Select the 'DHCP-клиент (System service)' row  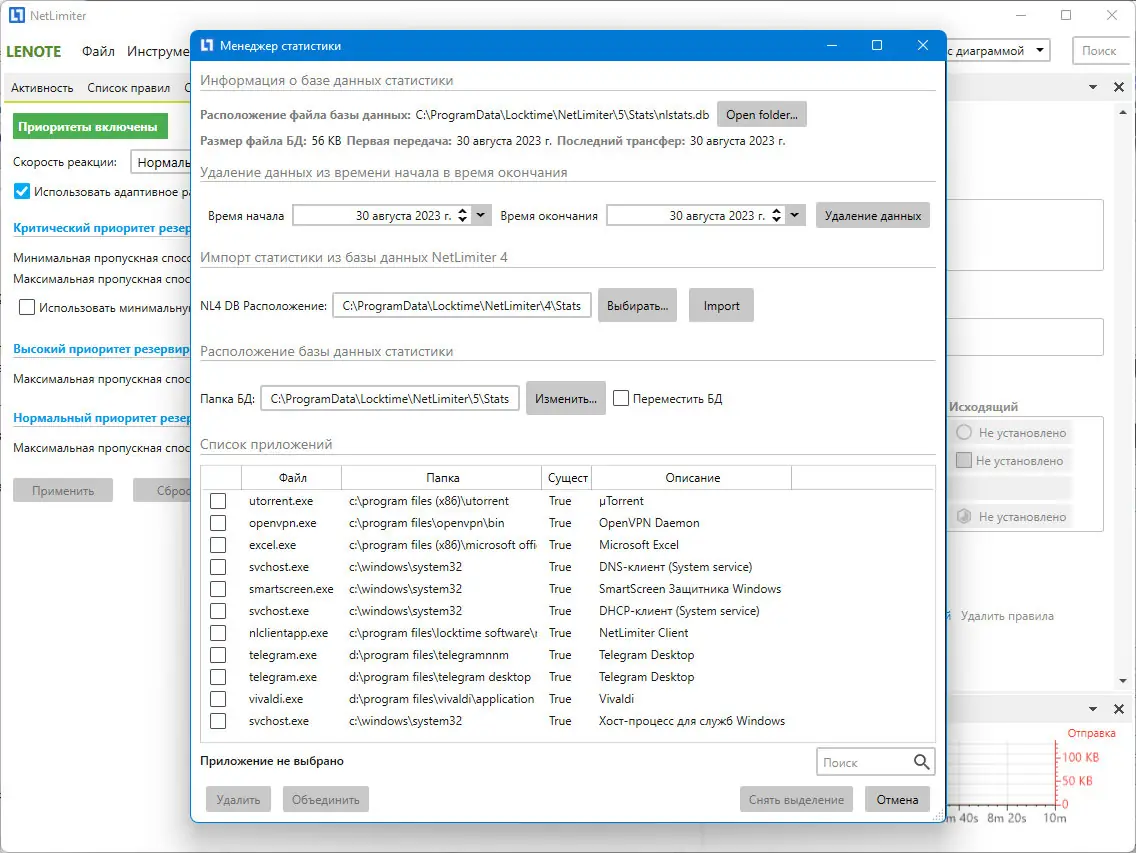click(x=568, y=611)
